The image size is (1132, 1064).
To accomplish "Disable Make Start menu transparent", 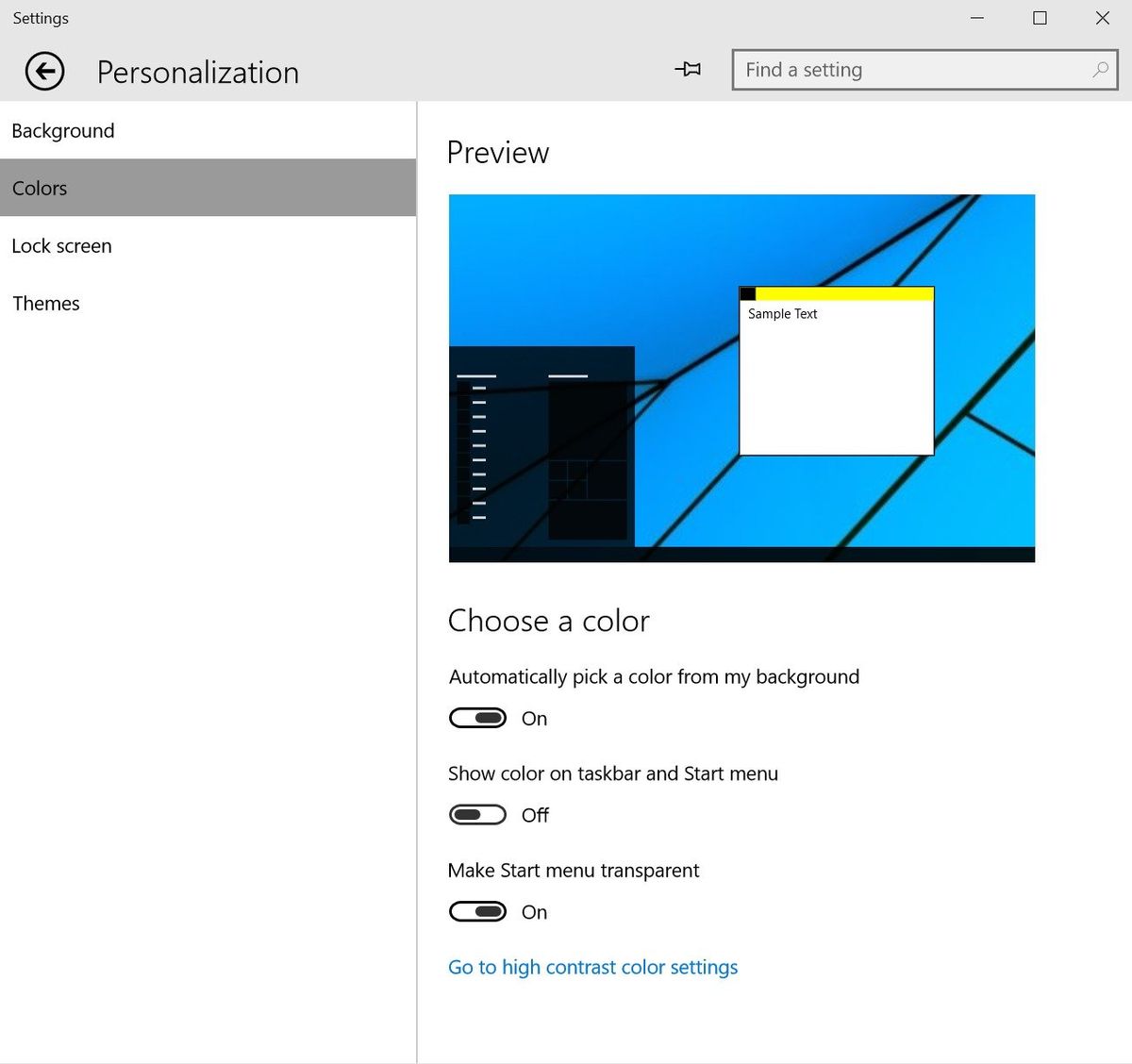I will (476, 911).
